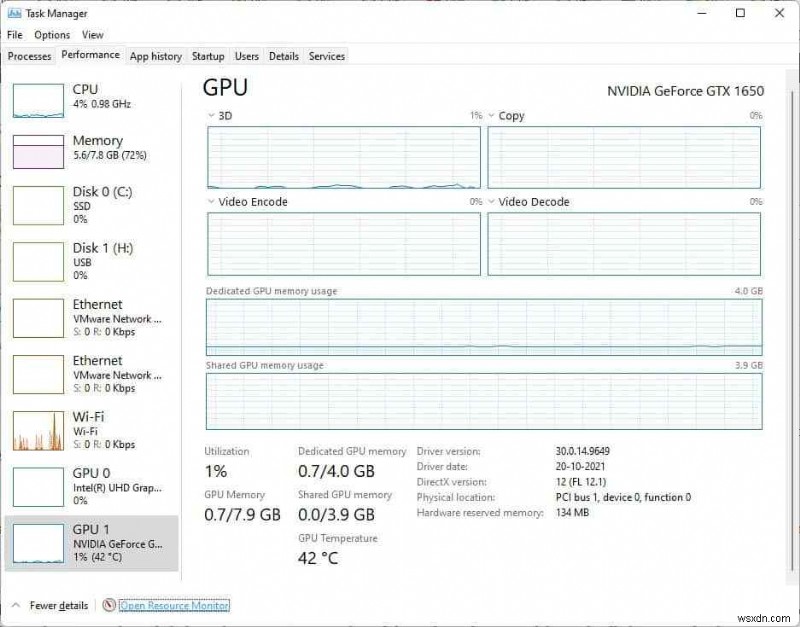Open the Copy graph selector chevron
The height and width of the screenshot is (627, 800).
pos(491,115)
